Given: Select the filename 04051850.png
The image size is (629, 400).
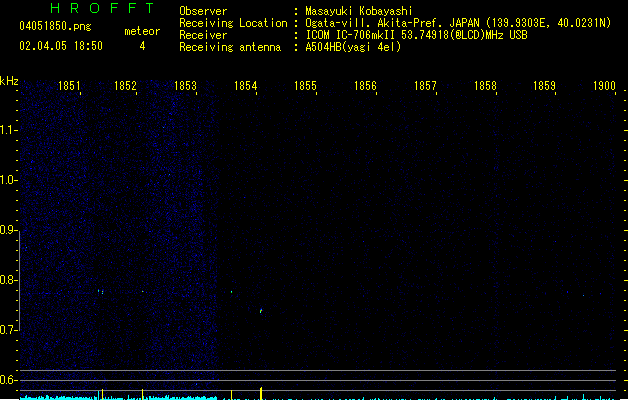Looking at the screenshot, I should tap(55, 26).
